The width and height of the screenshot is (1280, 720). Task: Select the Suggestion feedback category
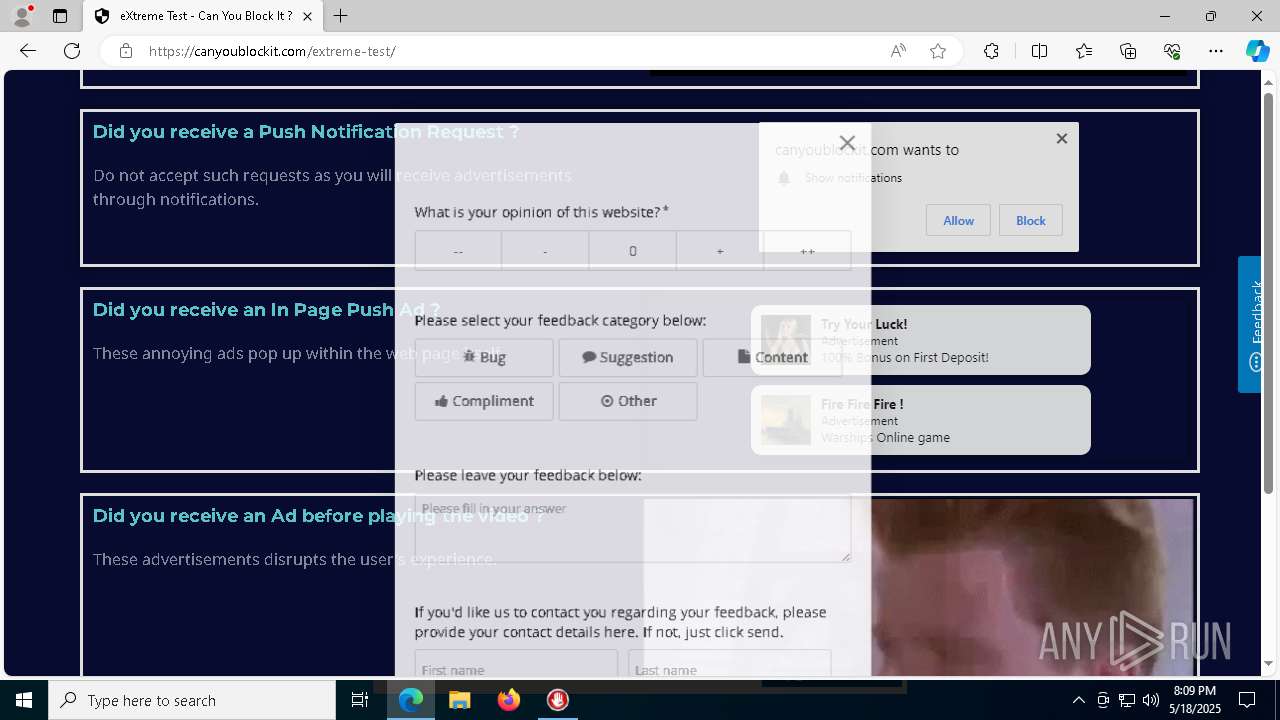tap(628, 357)
